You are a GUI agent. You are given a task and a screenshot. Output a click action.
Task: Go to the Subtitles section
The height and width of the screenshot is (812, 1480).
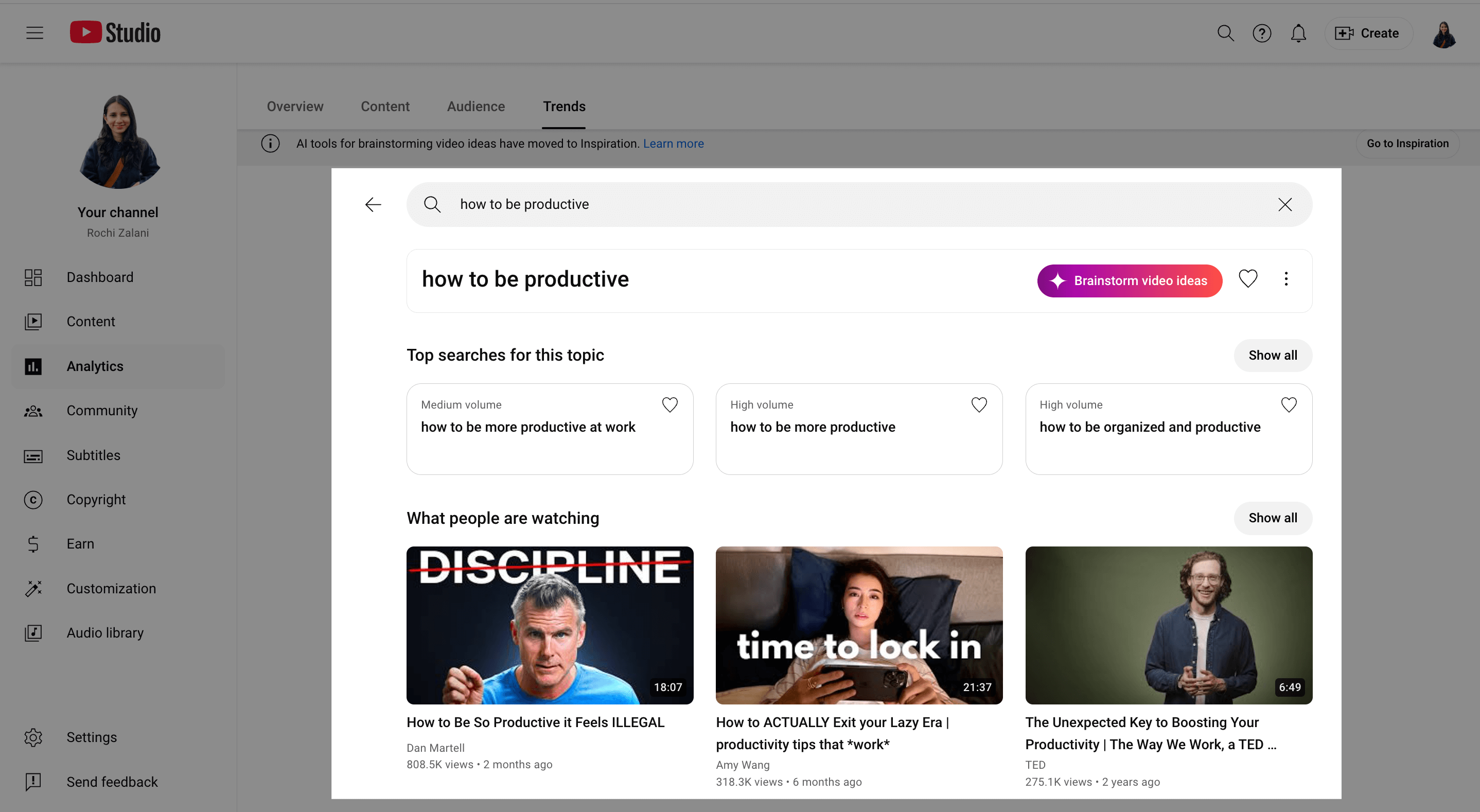pos(93,455)
